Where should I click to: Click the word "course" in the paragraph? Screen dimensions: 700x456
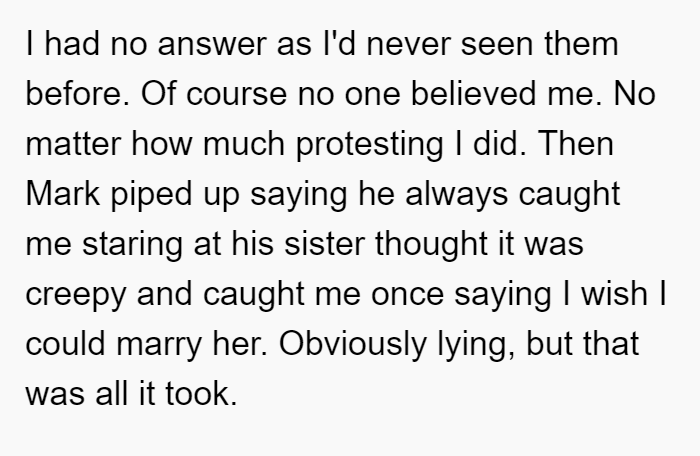pyautogui.click(x=236, y=95)
